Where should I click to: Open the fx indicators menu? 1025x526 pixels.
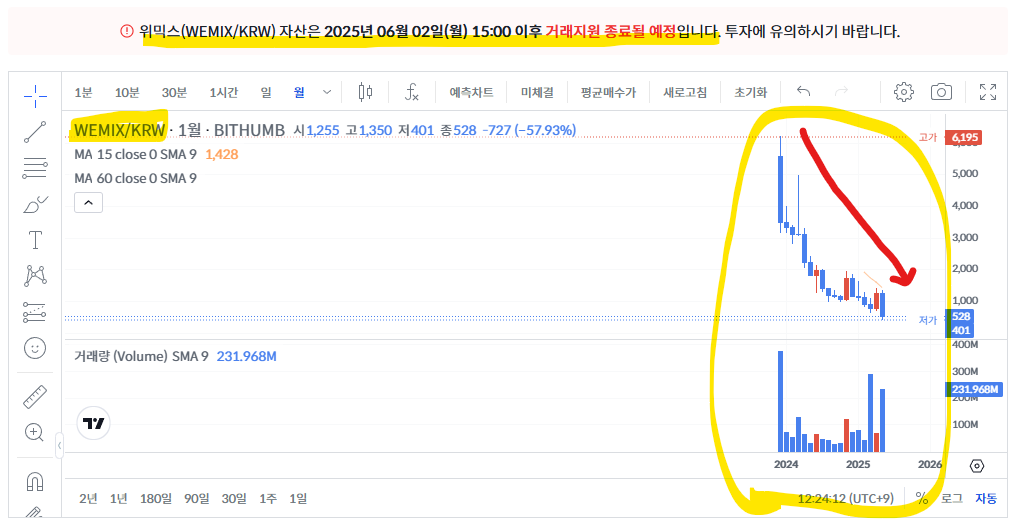coord(411,92)
